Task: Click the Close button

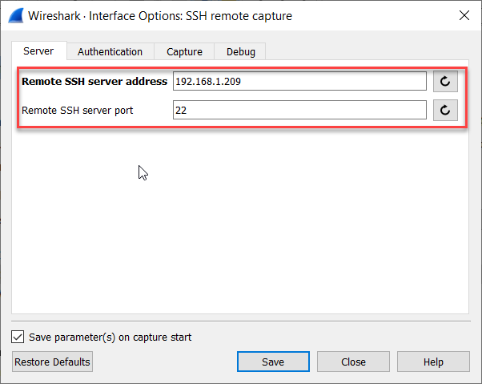Action: click(353, 362)
